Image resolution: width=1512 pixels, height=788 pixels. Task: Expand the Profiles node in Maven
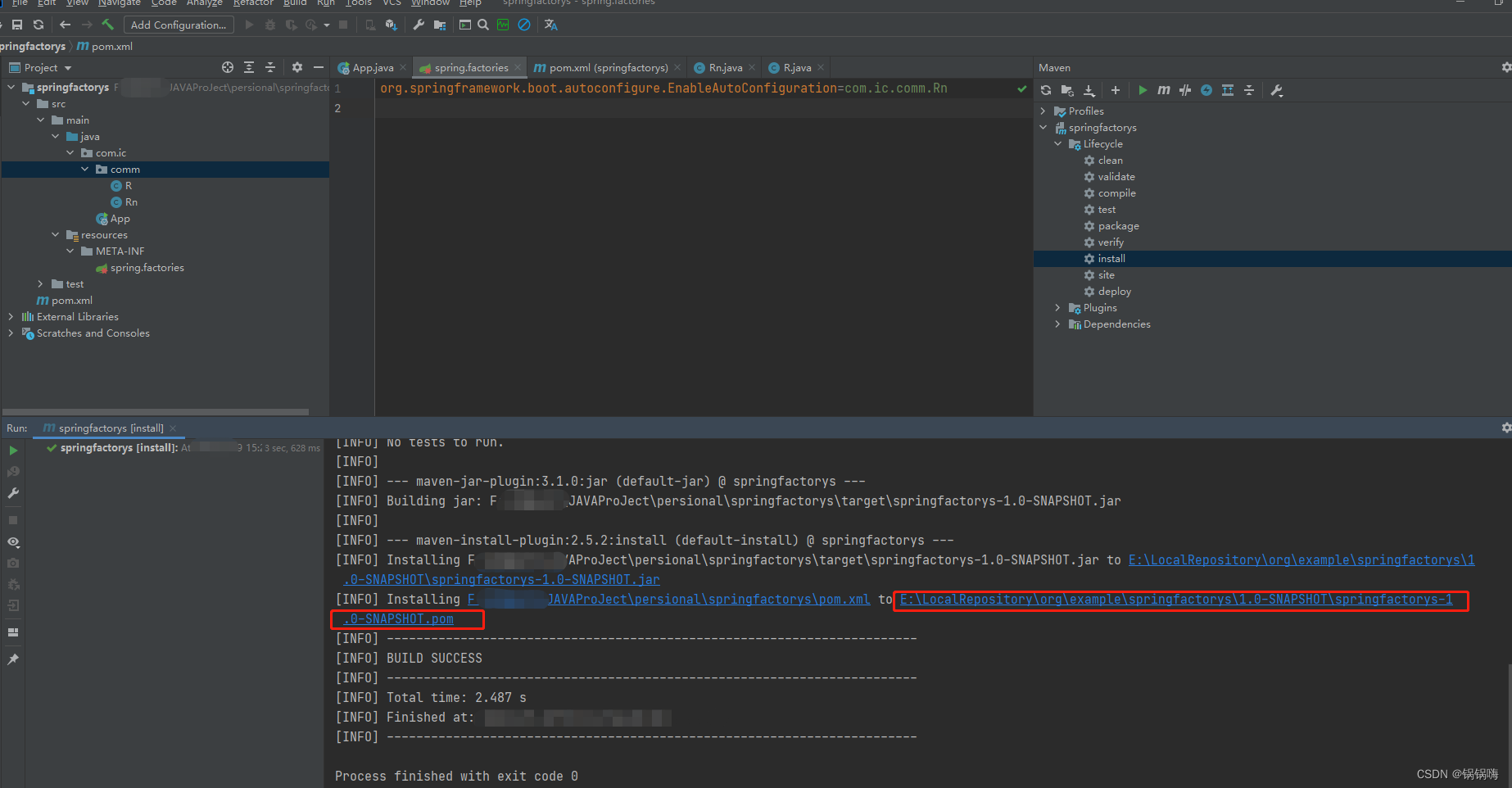[x=1043, y=111]
